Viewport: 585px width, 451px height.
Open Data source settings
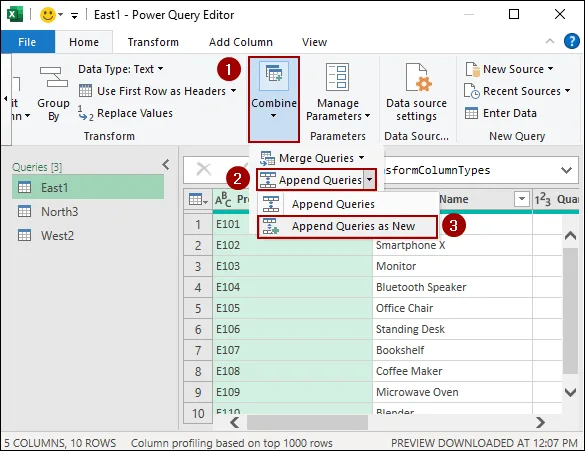pos(416,92)
